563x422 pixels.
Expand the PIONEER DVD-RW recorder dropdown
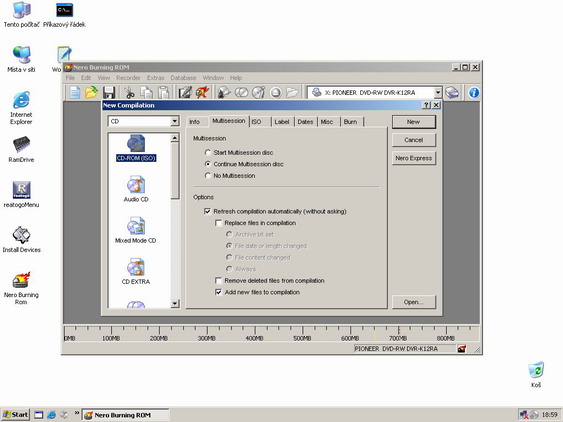pos(437,93)
